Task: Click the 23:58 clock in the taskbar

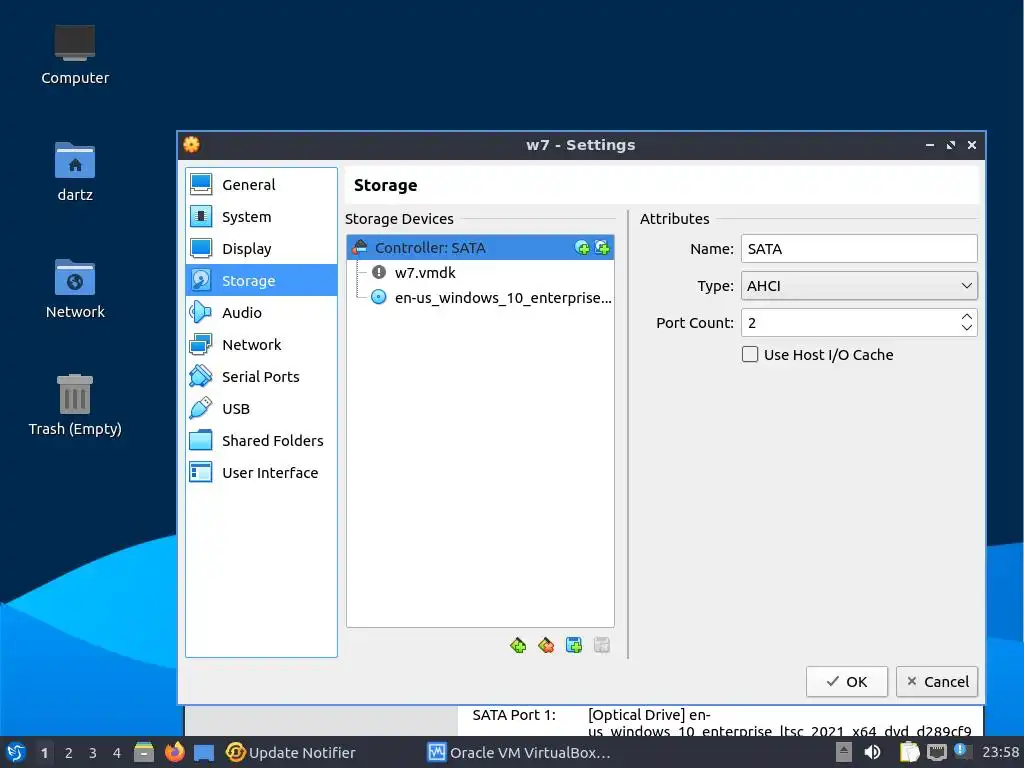Action: tap(1000, 752)
